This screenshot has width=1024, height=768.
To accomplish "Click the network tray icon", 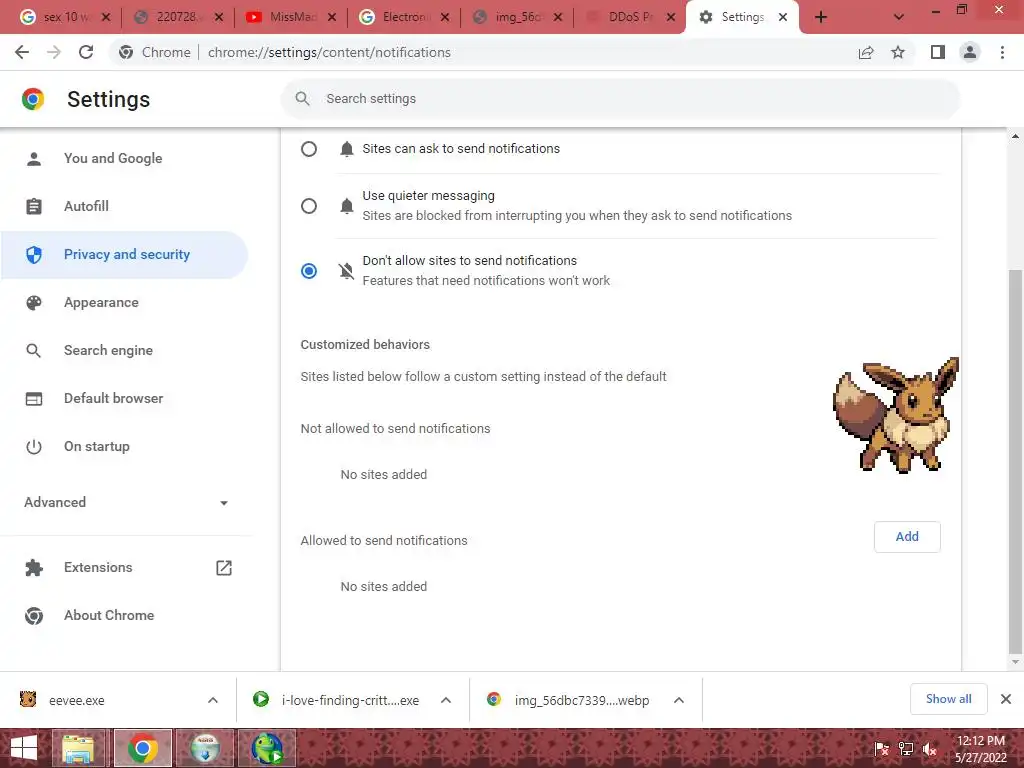I will tap(906, 749).
